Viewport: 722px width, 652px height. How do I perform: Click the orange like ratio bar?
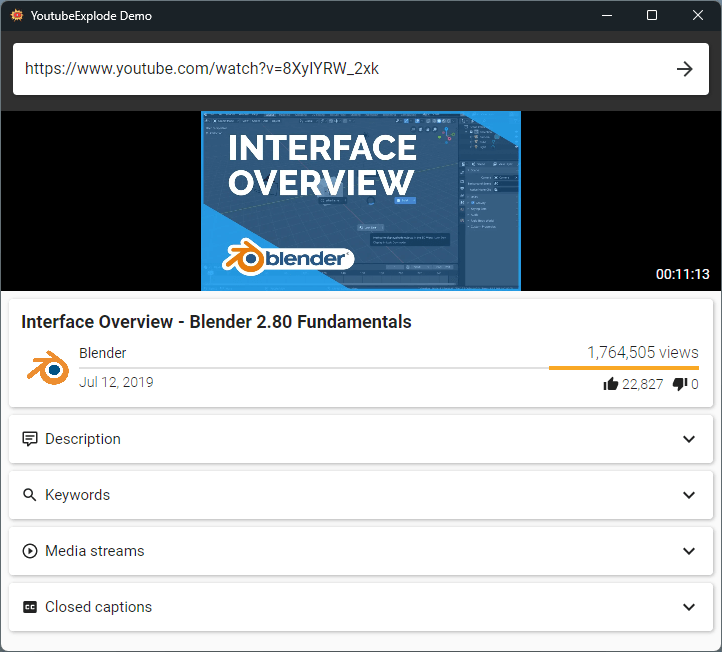click(623, 368)
